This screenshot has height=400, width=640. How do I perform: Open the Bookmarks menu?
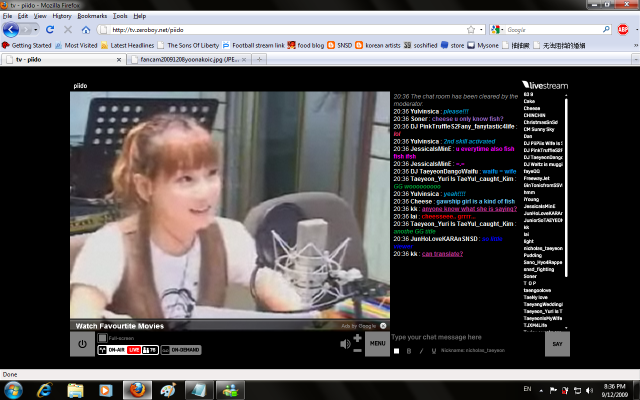tap(92, 16)
